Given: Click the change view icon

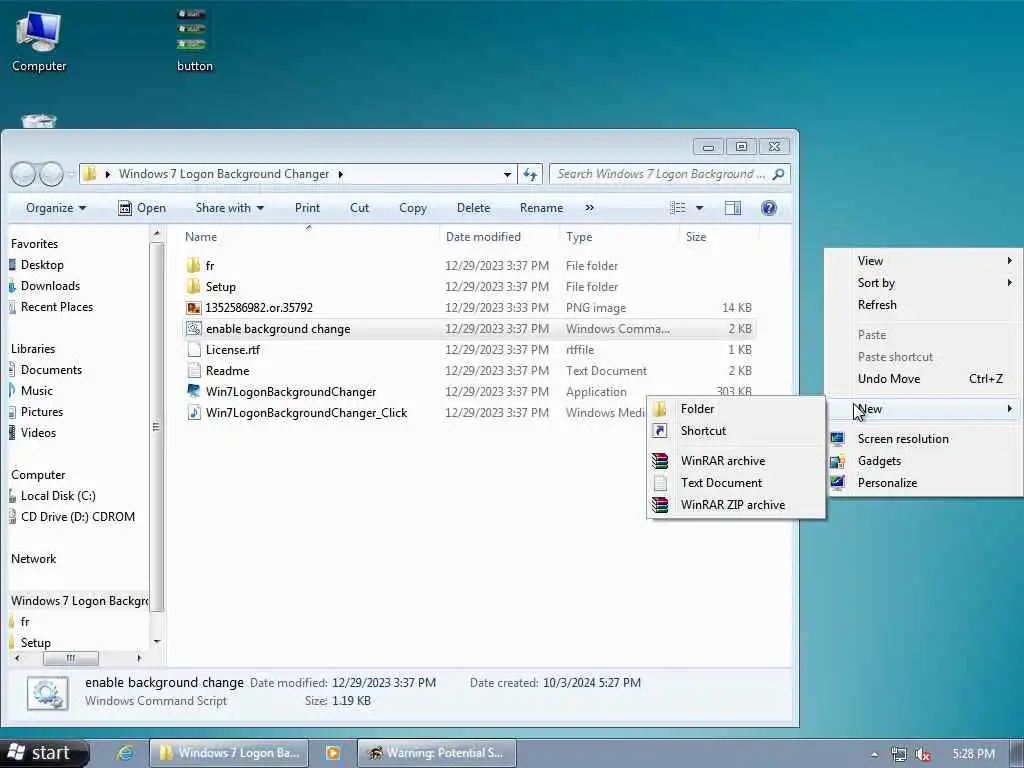Looking at the screenshot, I should (678, 208).
